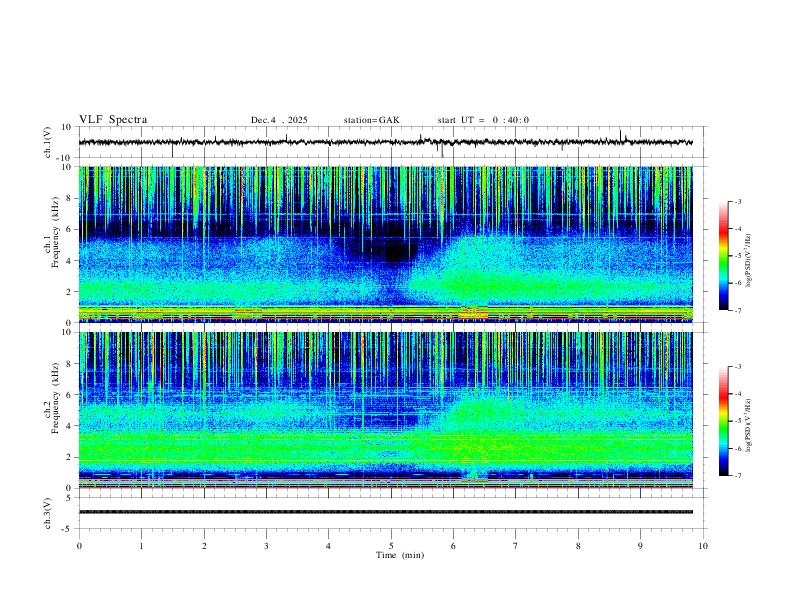Click the 'ch.3(V)' axis label
The image size is (792, 612).
coord(48,513)
